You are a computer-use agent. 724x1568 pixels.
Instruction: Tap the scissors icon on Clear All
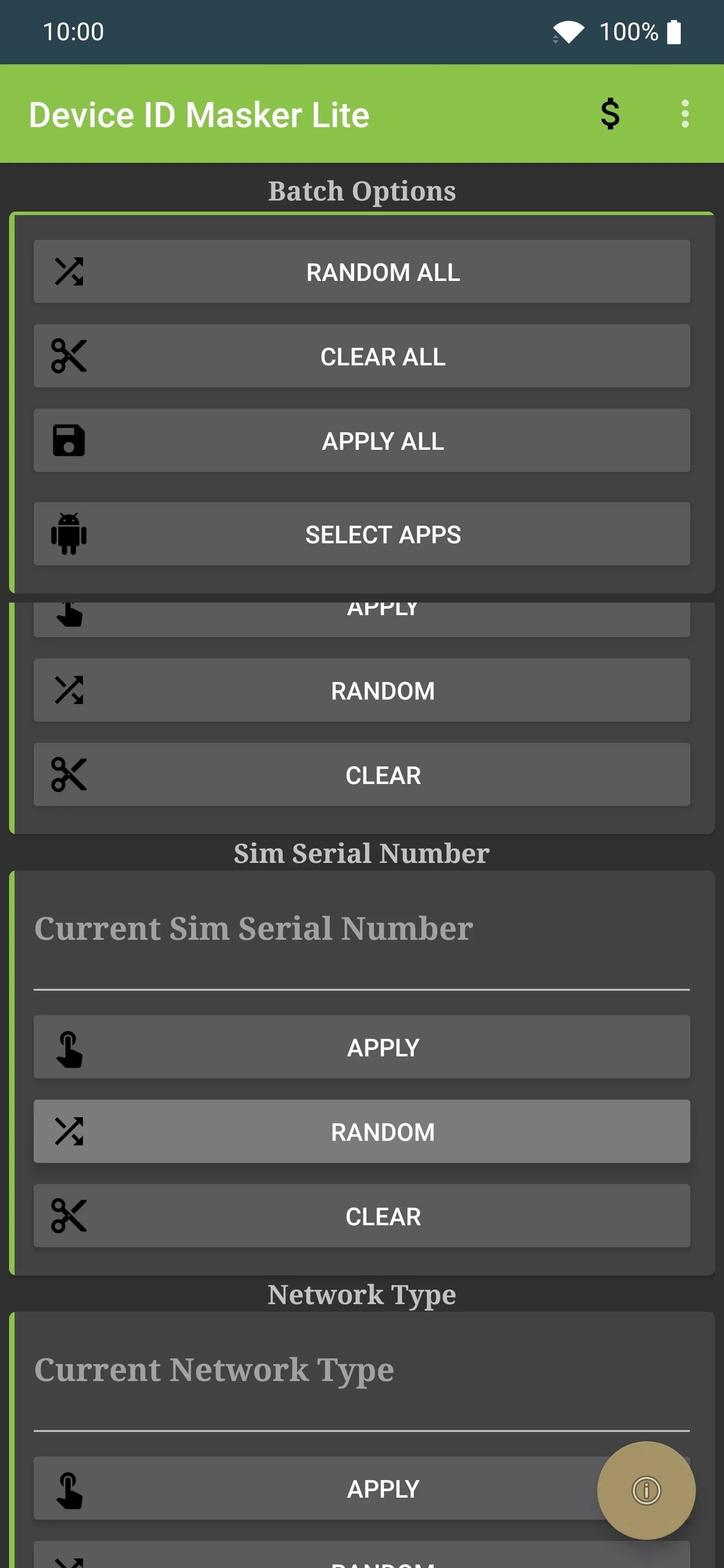click(69, 356)
